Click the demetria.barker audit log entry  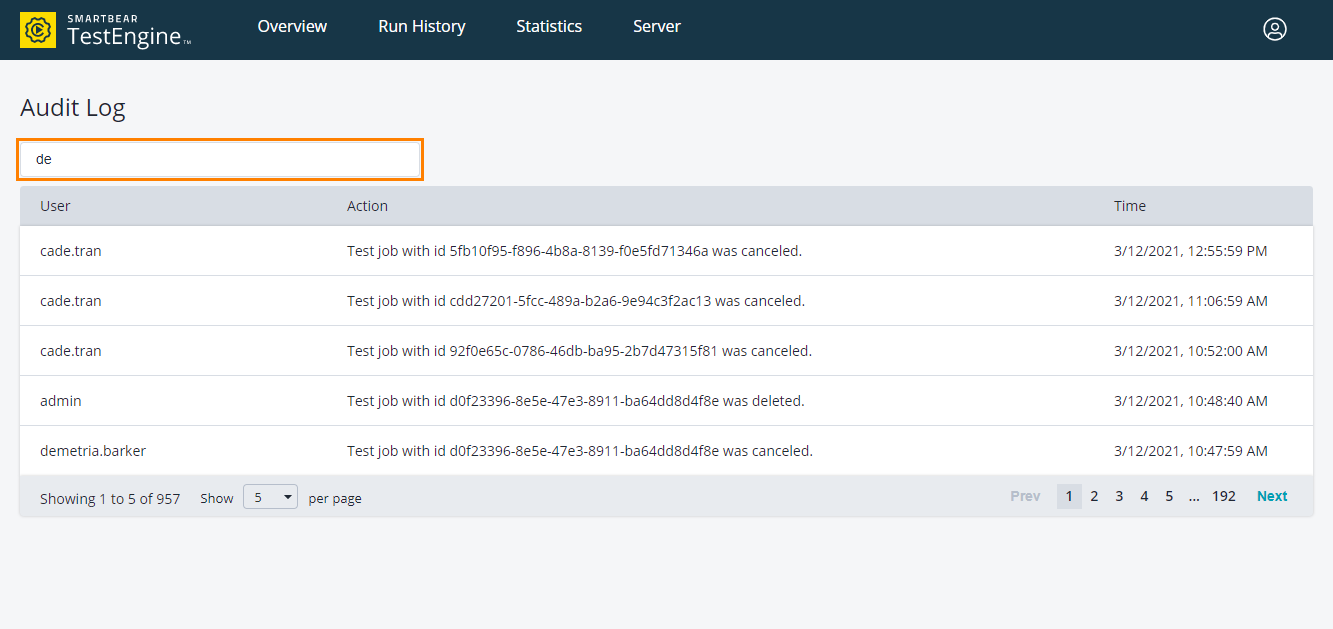click(x=93, y=450)
